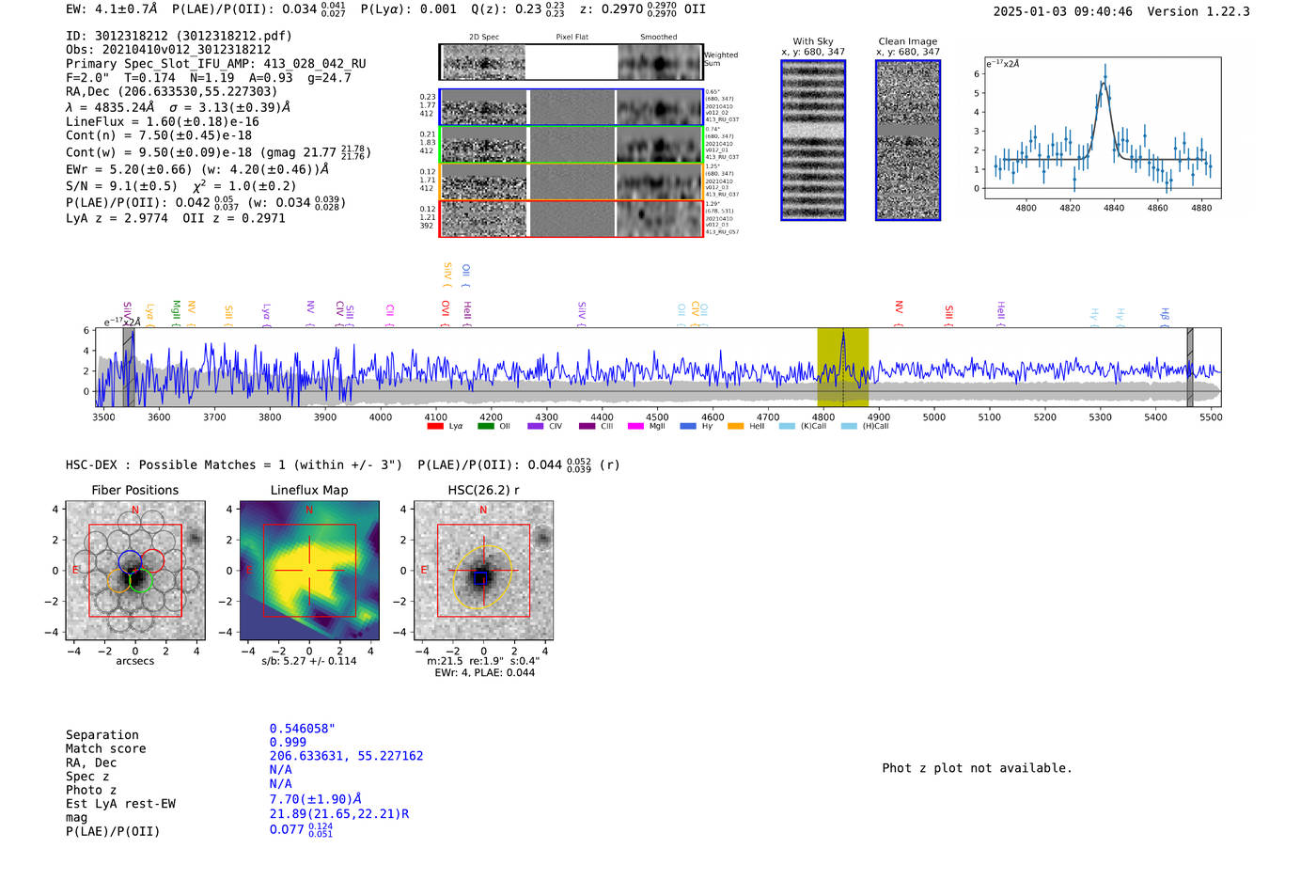Click the orange fiber circle in Fiber Positions
Screen dimensions: 1316x896
pyautogui.click(x=118, y=580)
